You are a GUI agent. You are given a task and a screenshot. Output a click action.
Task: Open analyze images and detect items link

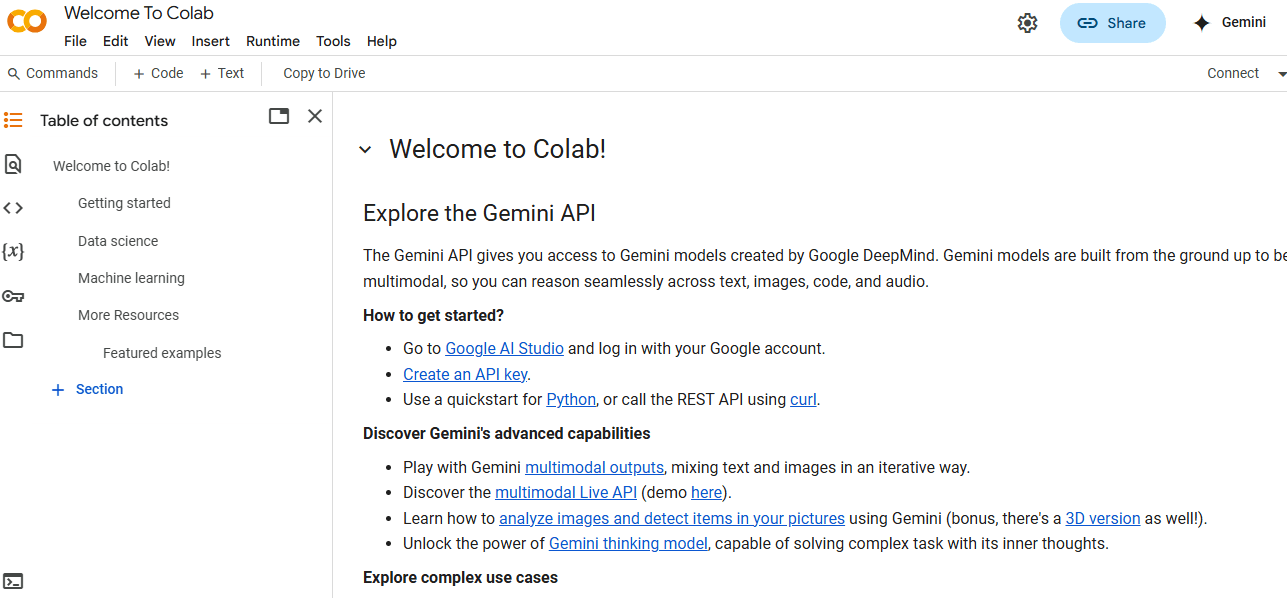point(672,518)
